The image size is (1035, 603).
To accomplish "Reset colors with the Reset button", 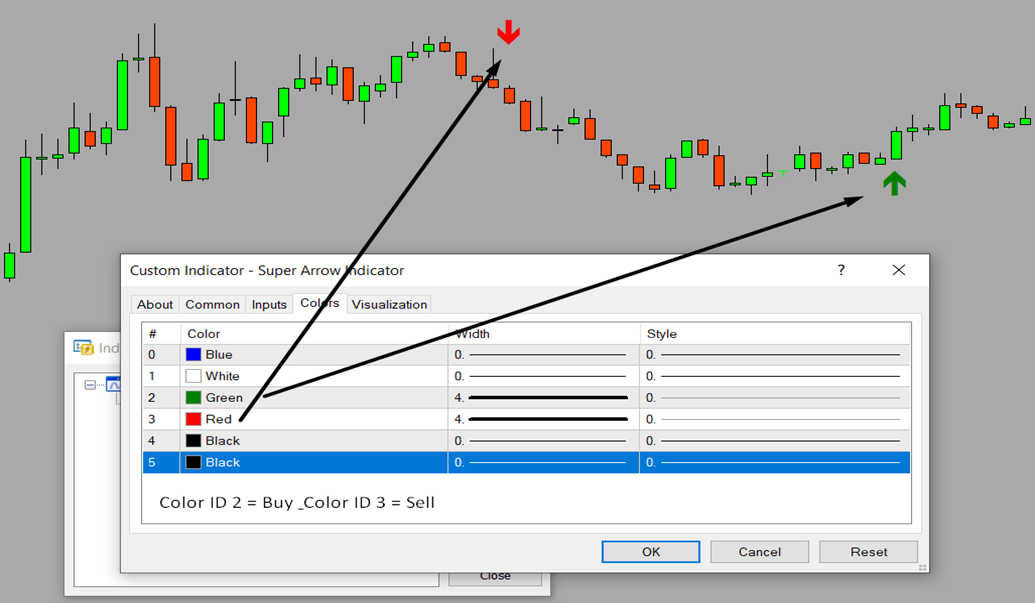I will click(868, 552).
